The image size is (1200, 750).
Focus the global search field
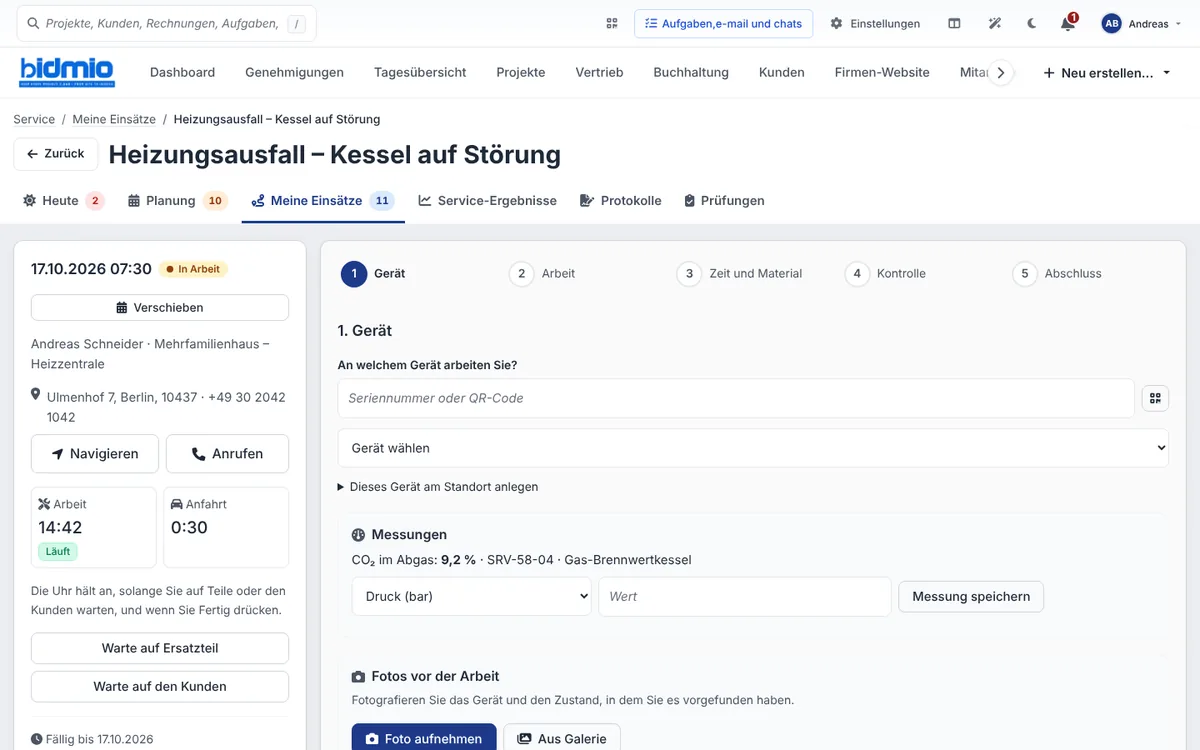point(166,23)
